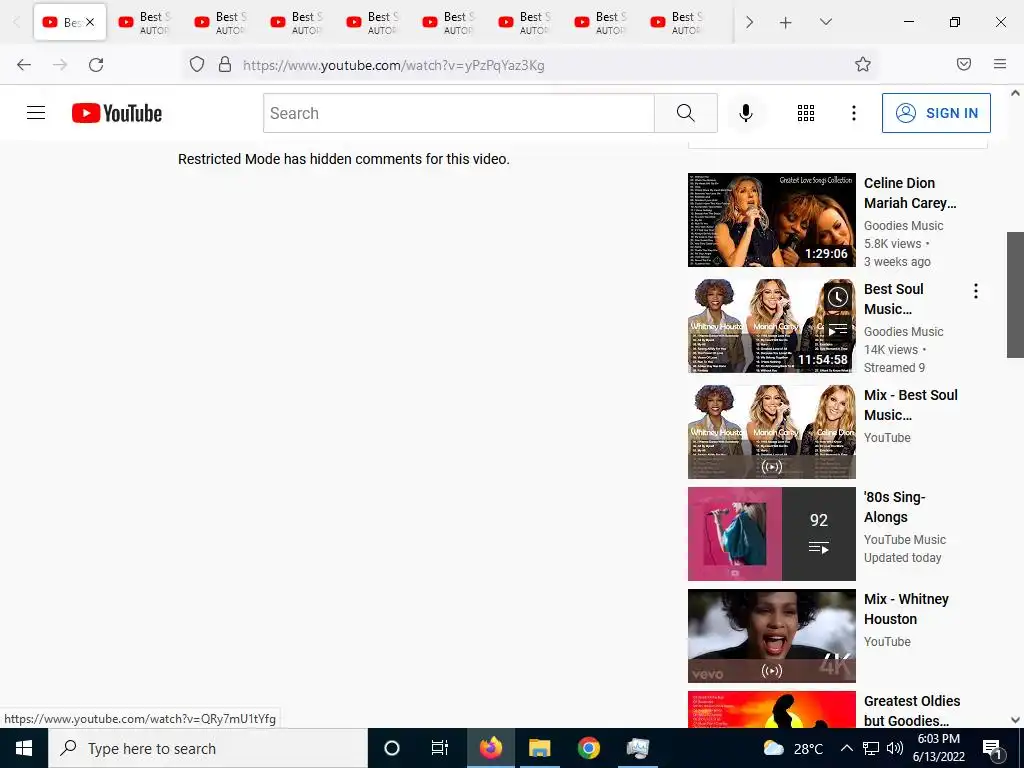Open the Windows Start menu
The image size is (1024, 768).
point(24,748)
